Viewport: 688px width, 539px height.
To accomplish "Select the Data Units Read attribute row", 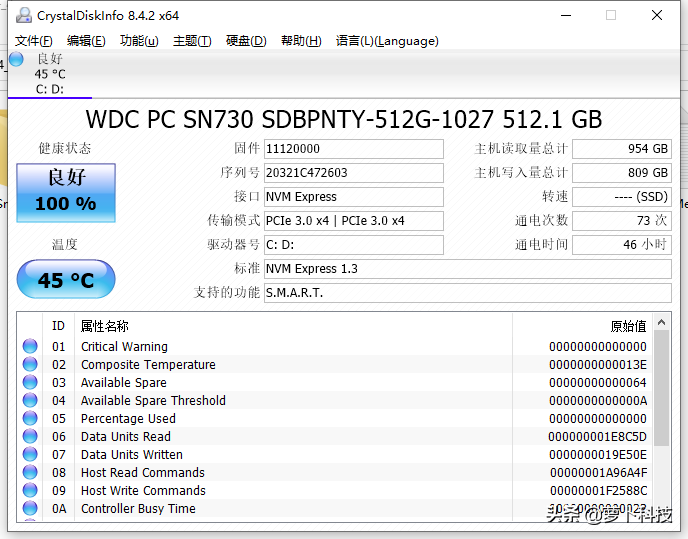I will pyautogui.click(x=335, y=436).
